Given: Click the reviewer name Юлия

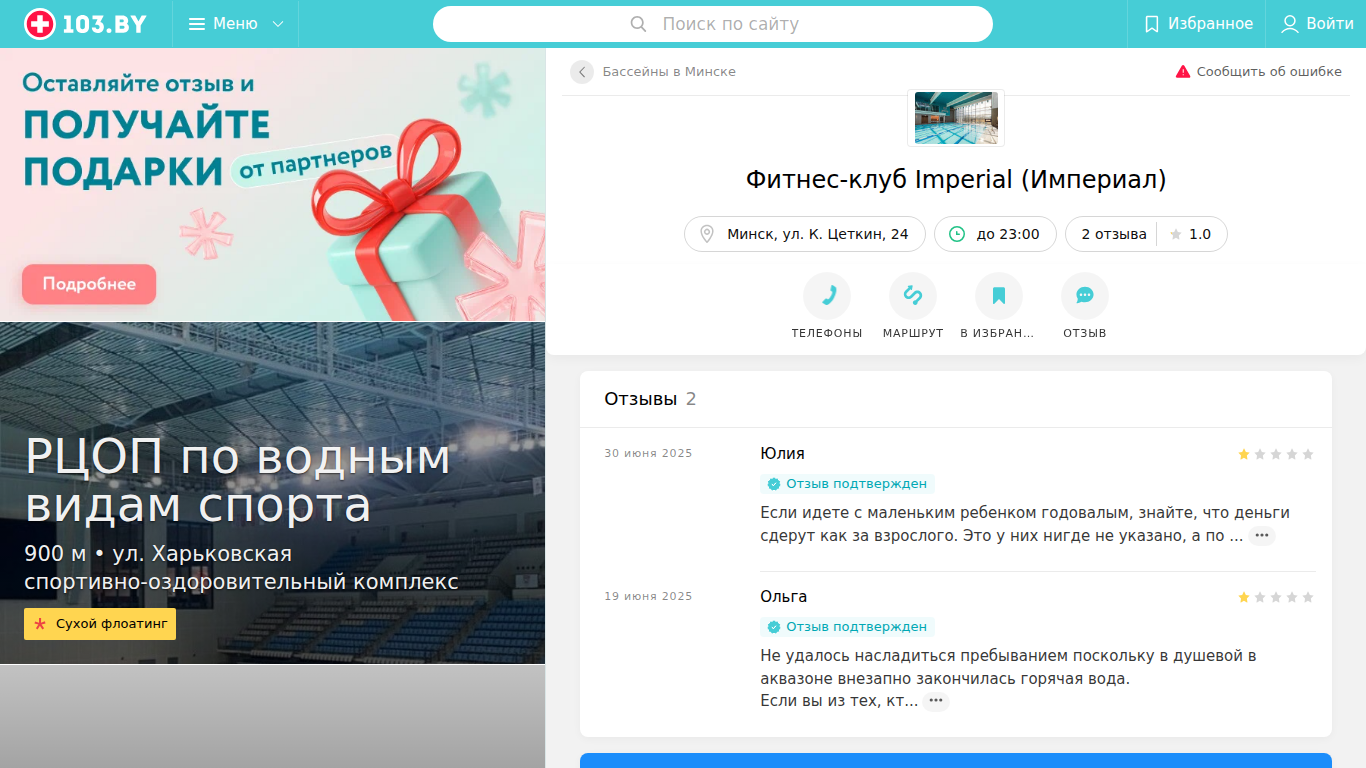Looking at the screenshot, I should (x=782, y=454).
